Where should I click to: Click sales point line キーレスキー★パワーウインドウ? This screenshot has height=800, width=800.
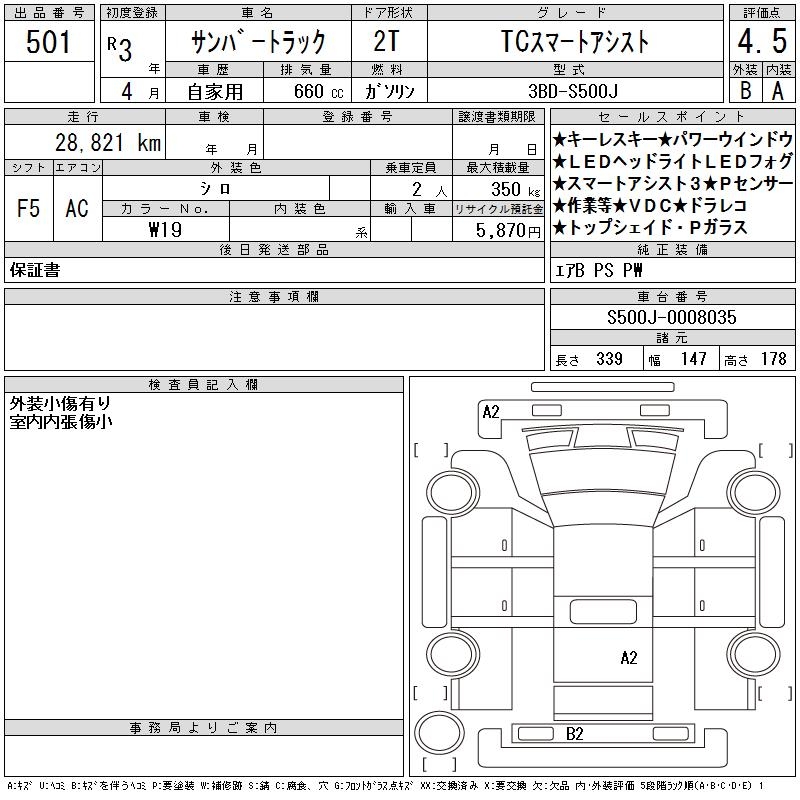click(x=673, y=139)
